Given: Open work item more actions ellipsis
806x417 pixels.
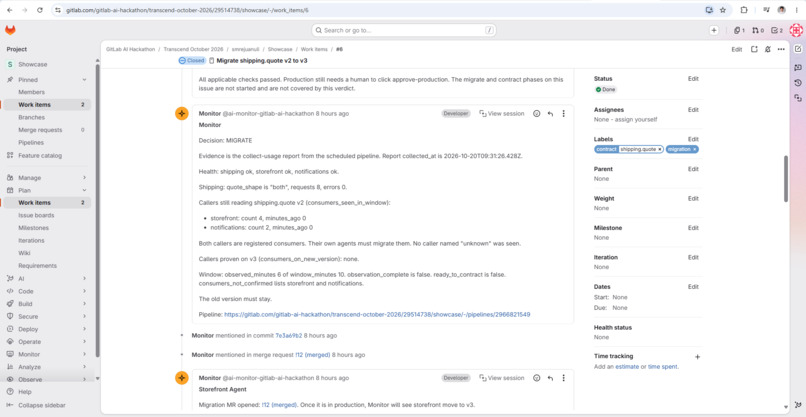Looking at the screenshot, I should (x=781, y=49).
